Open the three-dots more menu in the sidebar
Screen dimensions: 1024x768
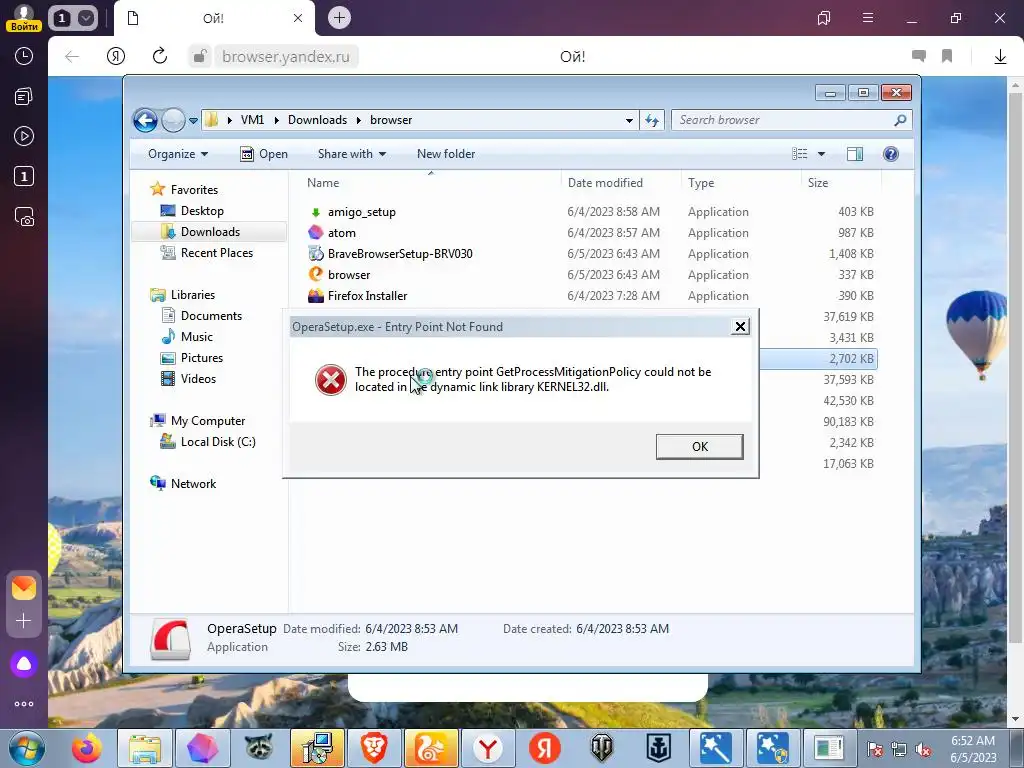click(x=24, y=704)
